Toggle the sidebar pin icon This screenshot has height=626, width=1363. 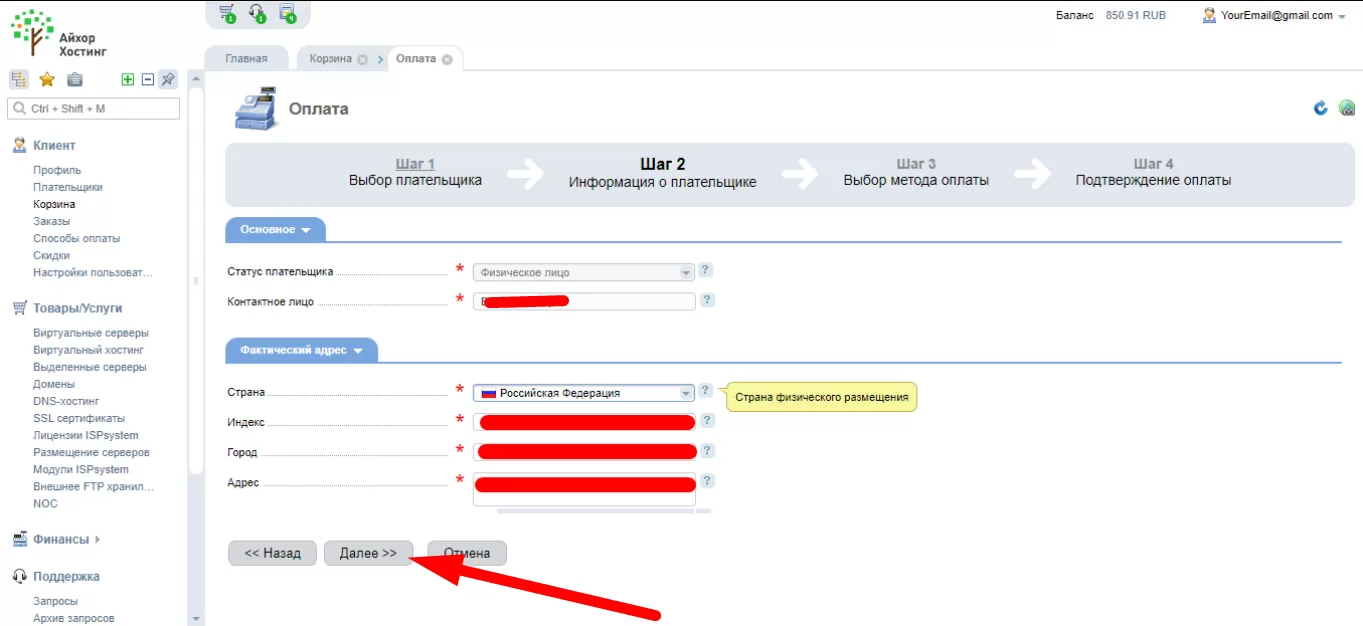pyautogui.click(x=168, y=80)
